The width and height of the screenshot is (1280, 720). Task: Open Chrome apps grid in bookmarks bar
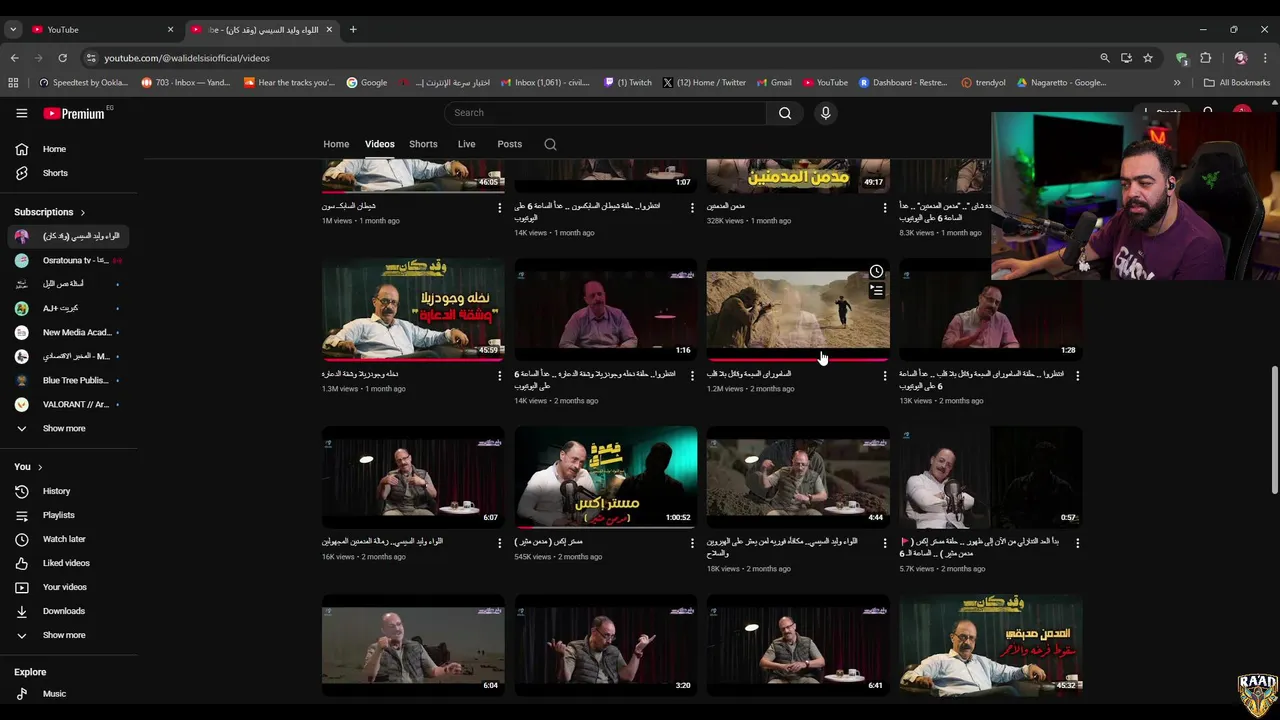(x=13, y=83)
